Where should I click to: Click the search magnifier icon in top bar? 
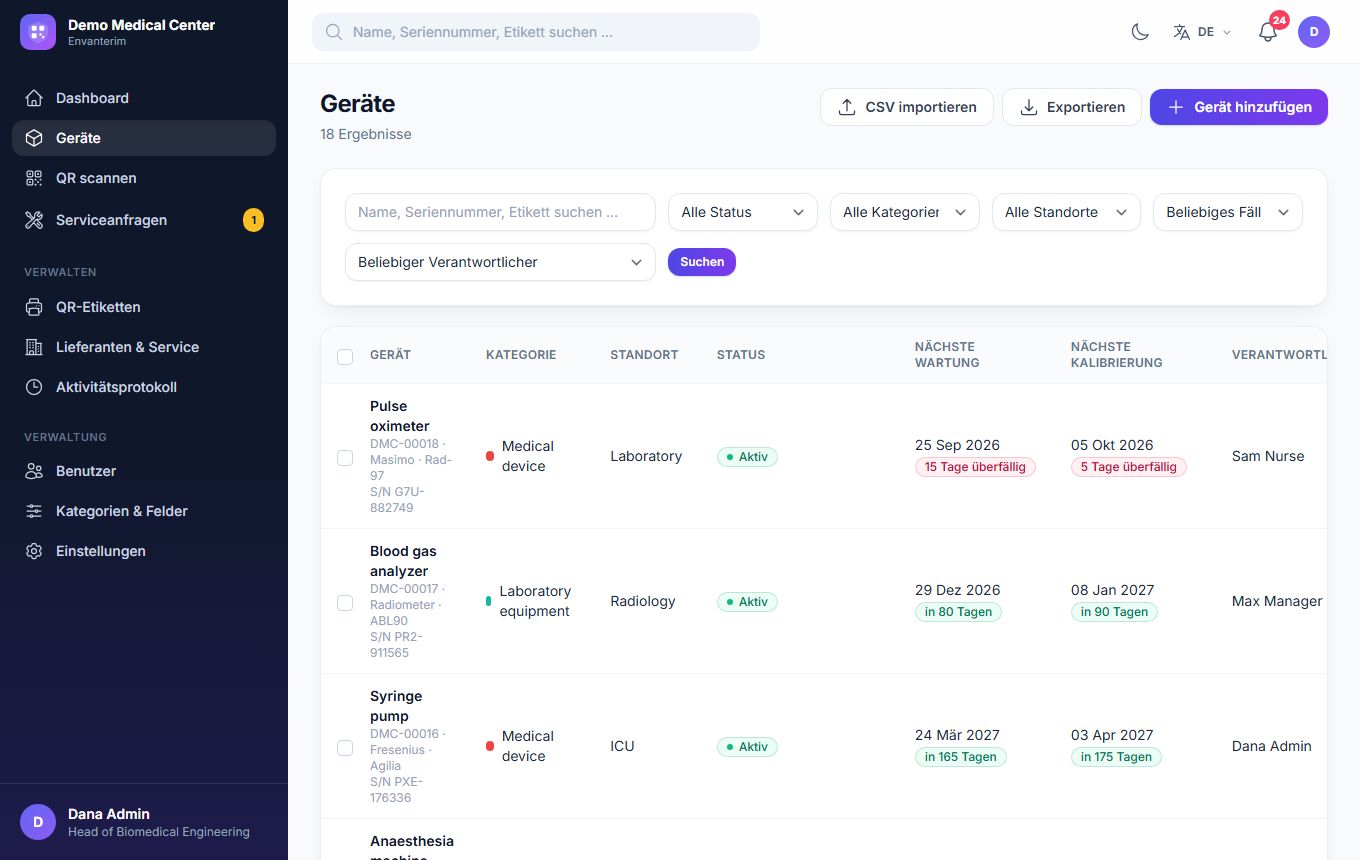334,32
